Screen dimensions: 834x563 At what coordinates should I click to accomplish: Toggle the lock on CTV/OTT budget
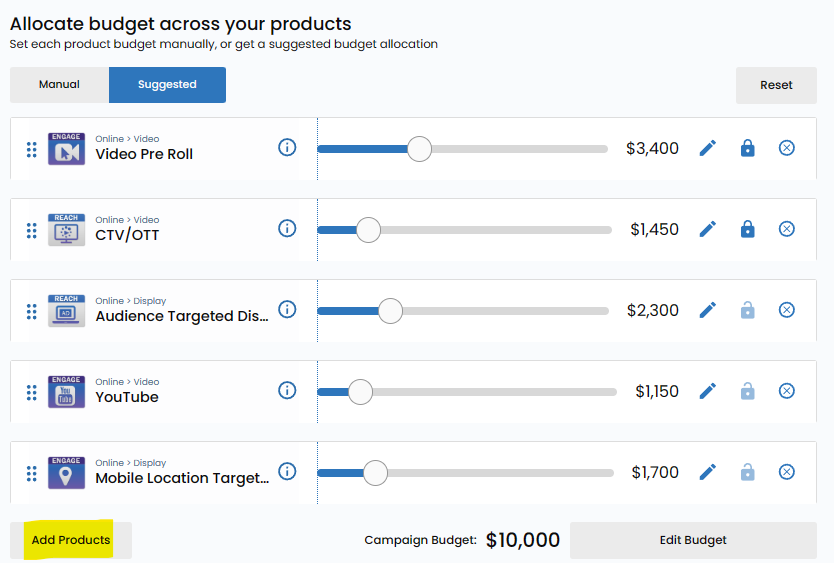(747, 229)
